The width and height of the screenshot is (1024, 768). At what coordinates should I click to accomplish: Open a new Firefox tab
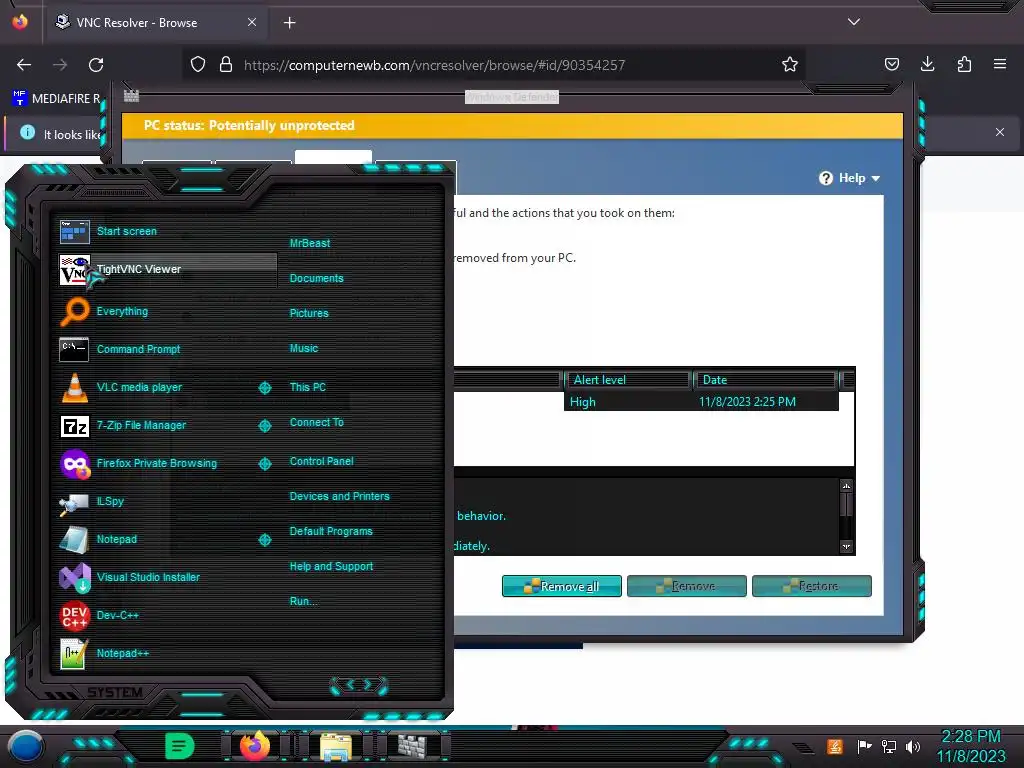(x=289, y=23)
